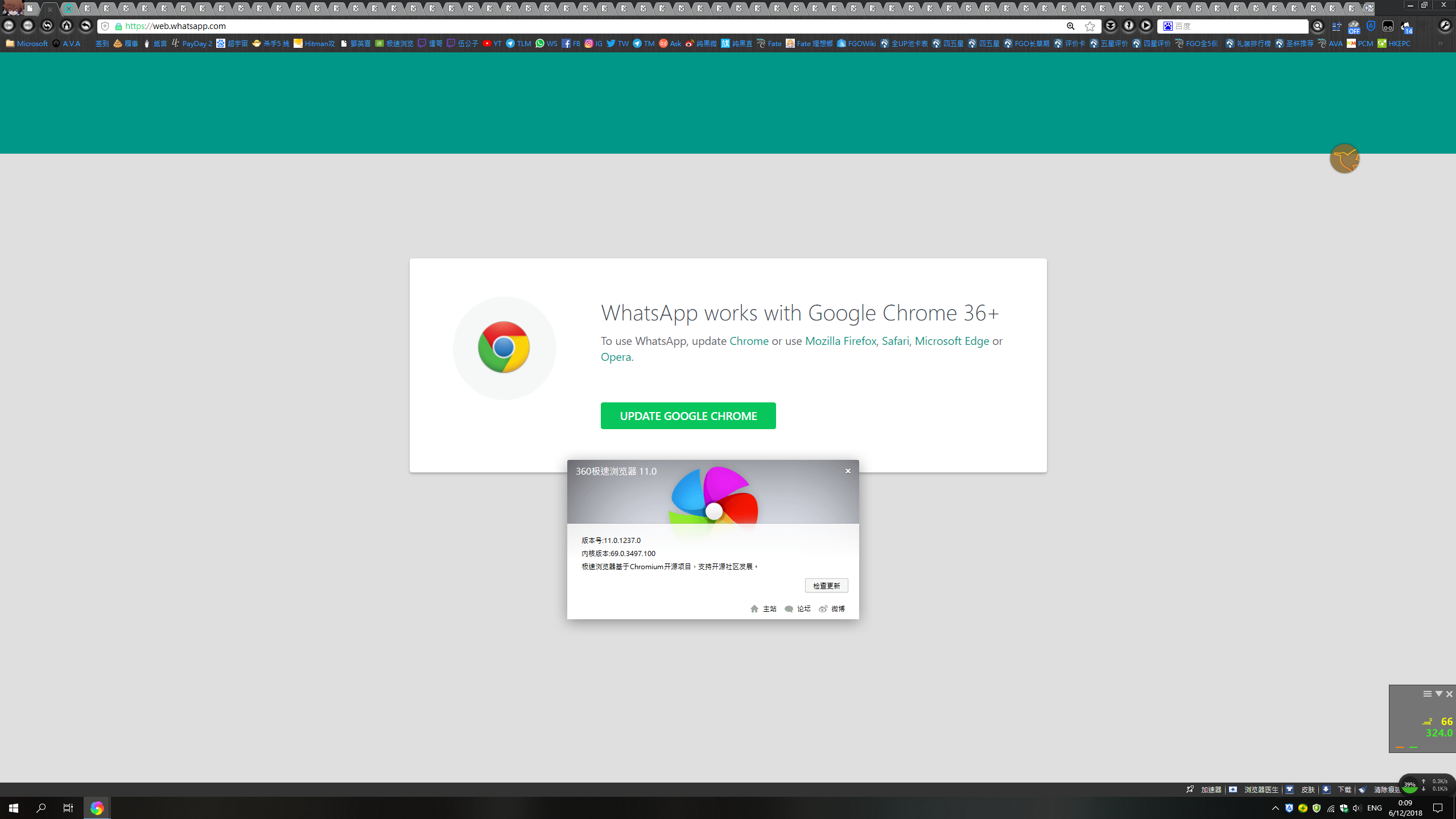Toggle the AdGuard shield extension
1456x819 pixels.
coord(1371,26)
